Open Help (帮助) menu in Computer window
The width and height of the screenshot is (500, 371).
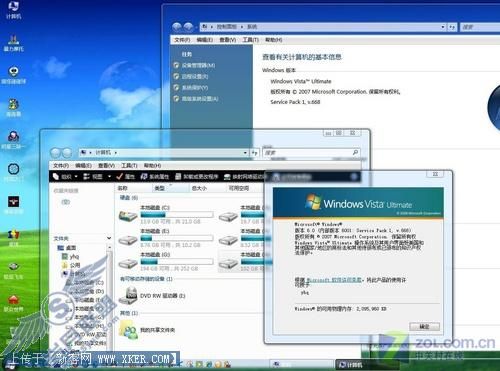152,165
